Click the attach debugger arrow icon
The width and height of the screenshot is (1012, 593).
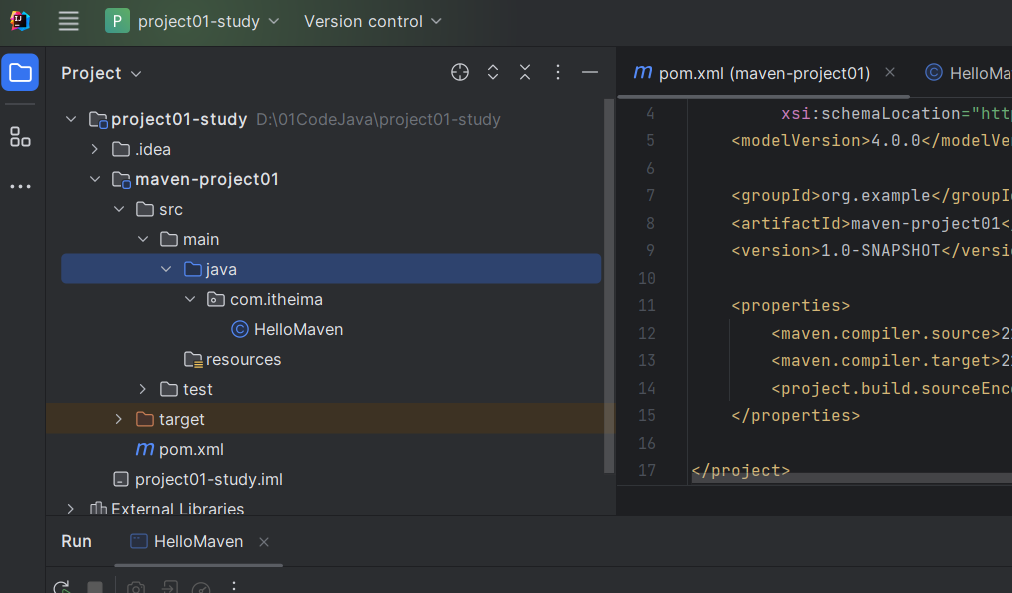[169, 587]
